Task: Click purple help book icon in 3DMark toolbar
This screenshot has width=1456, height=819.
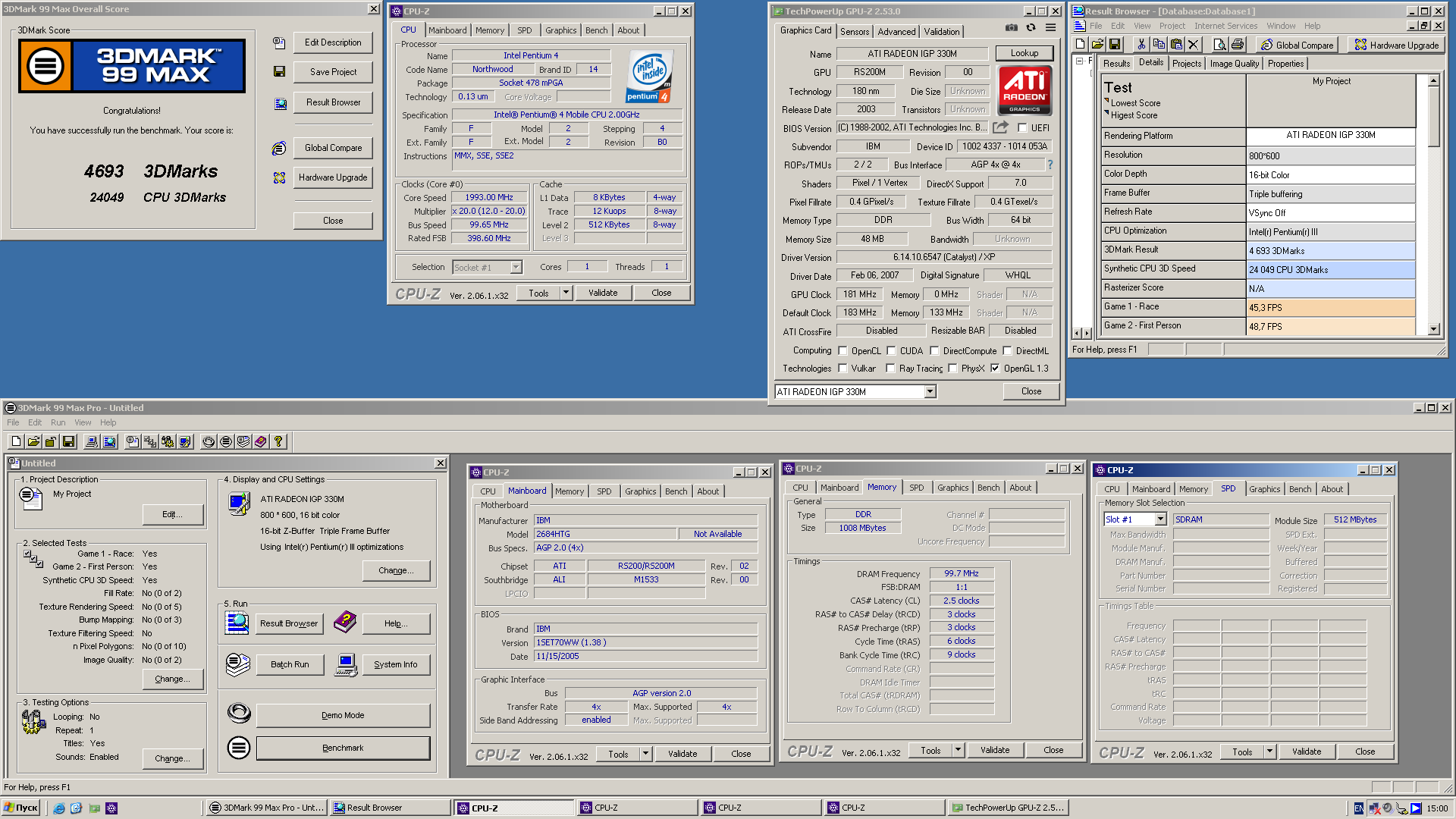Action: (261, 441)
